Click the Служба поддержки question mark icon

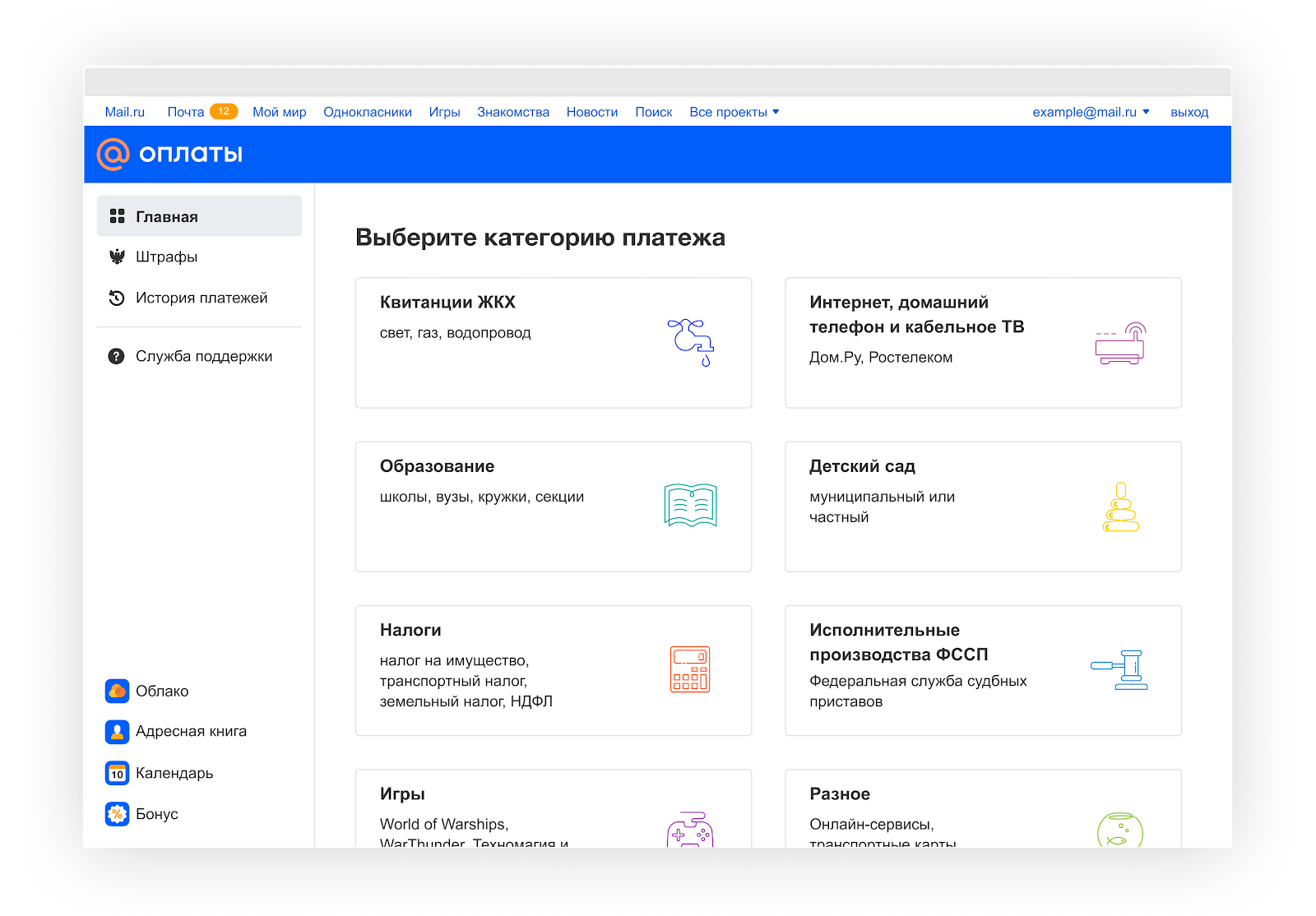[x=118, y=356]
